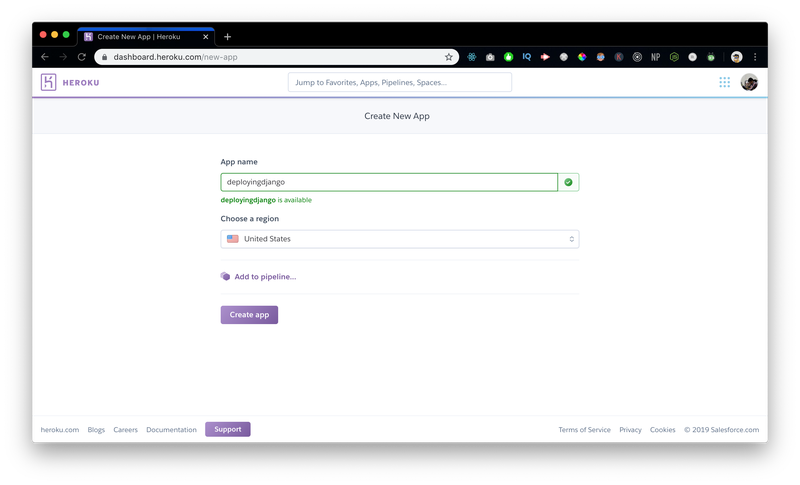Viewport: 800px width, 485px height.
Task: Click the Create app button
Action: point(249,315)
